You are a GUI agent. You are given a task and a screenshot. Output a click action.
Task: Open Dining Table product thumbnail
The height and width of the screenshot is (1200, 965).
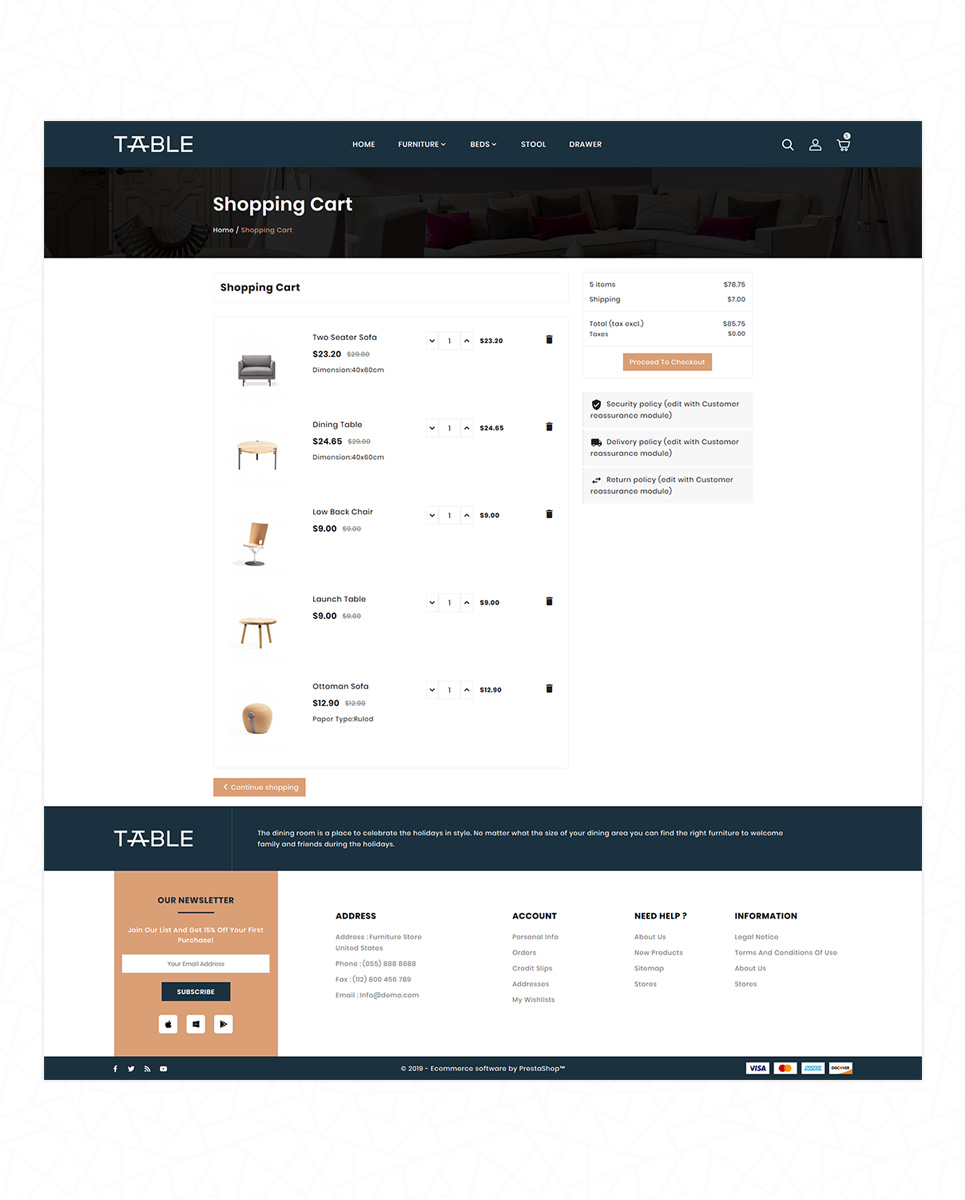coord(257,455)
